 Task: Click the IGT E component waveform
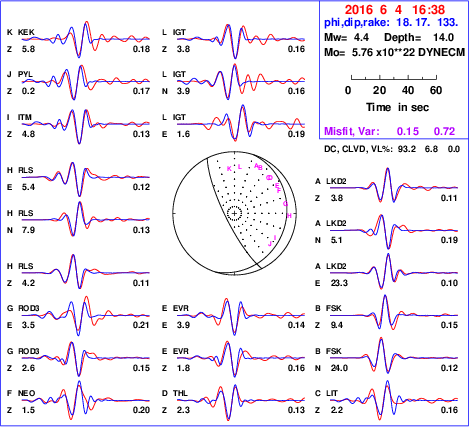tap(241, 123)
